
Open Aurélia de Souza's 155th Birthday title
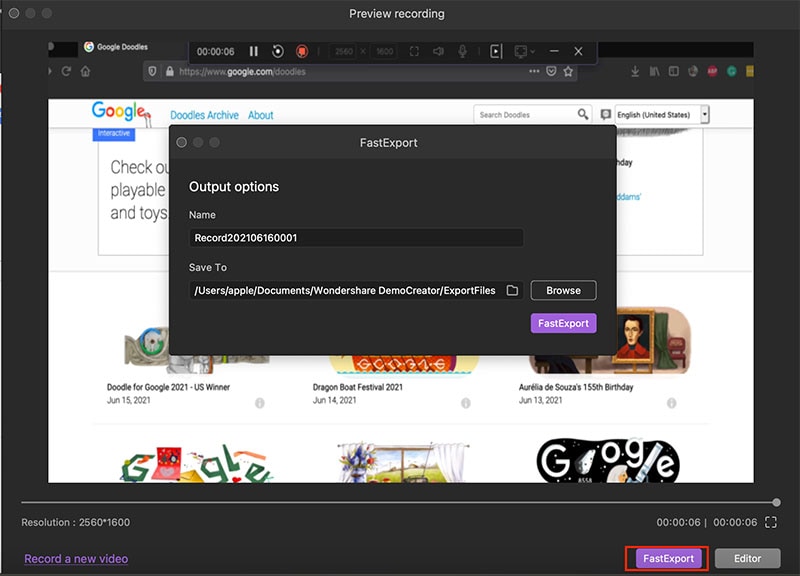point(576,387)
